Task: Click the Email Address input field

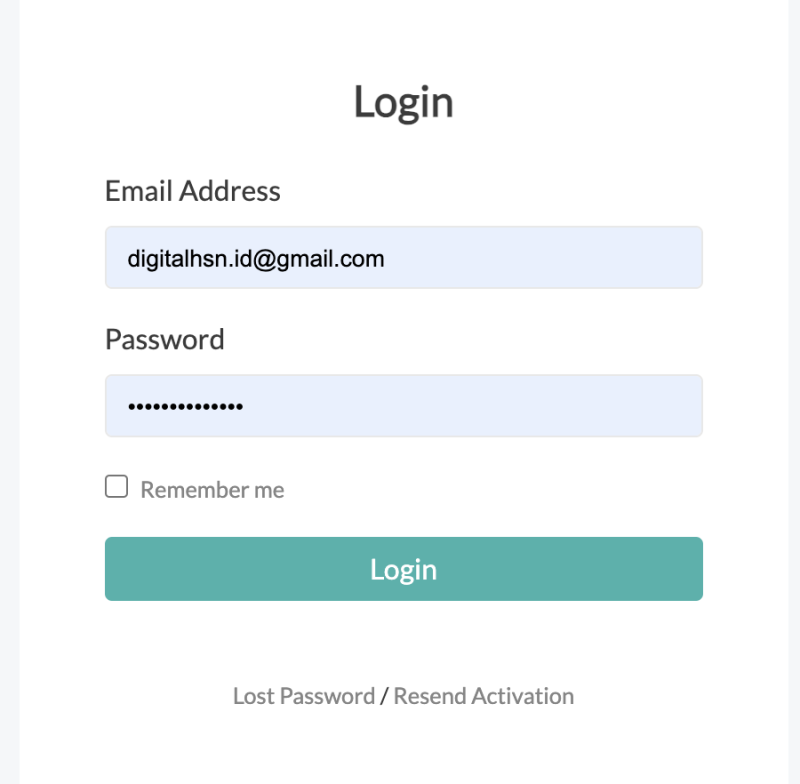Action: (403, 258)
